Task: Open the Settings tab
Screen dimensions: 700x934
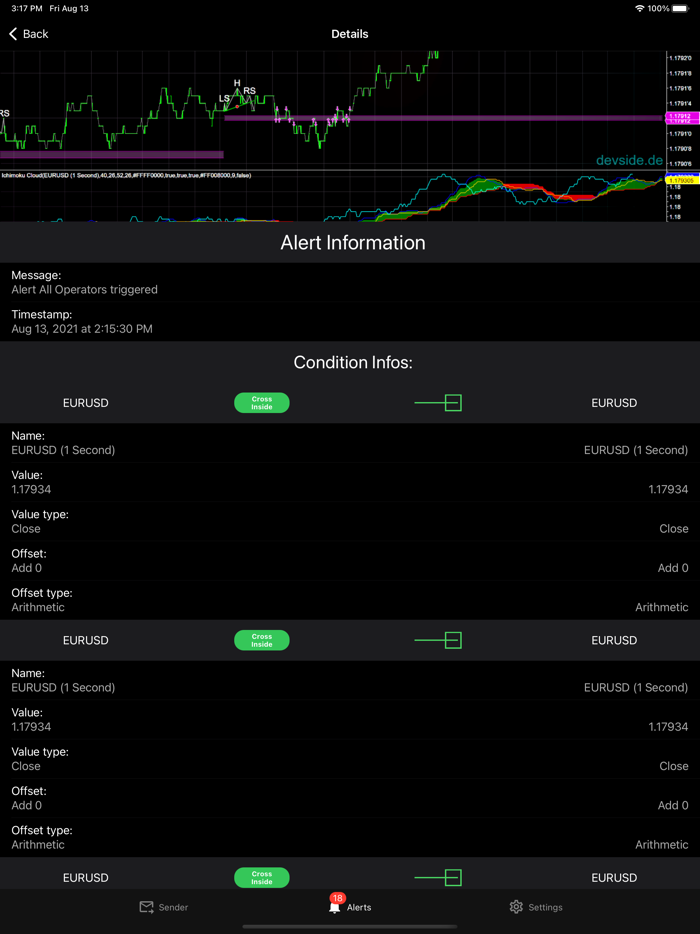Action: pos(536,907)
